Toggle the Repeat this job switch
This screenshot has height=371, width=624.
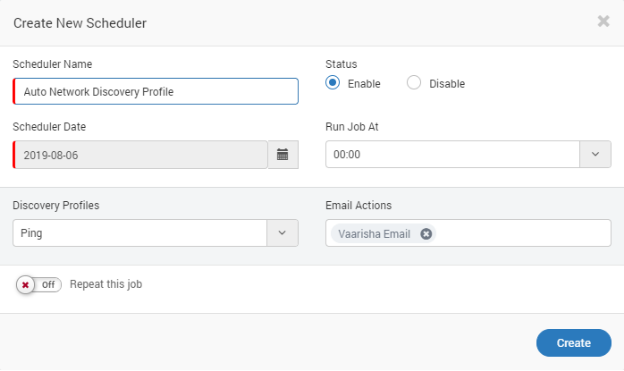[39, 285]
